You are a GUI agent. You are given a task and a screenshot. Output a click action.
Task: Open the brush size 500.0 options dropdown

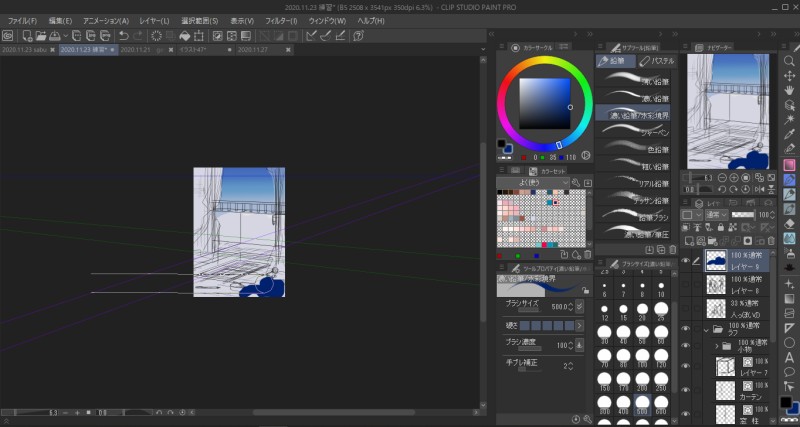[579, 307]
